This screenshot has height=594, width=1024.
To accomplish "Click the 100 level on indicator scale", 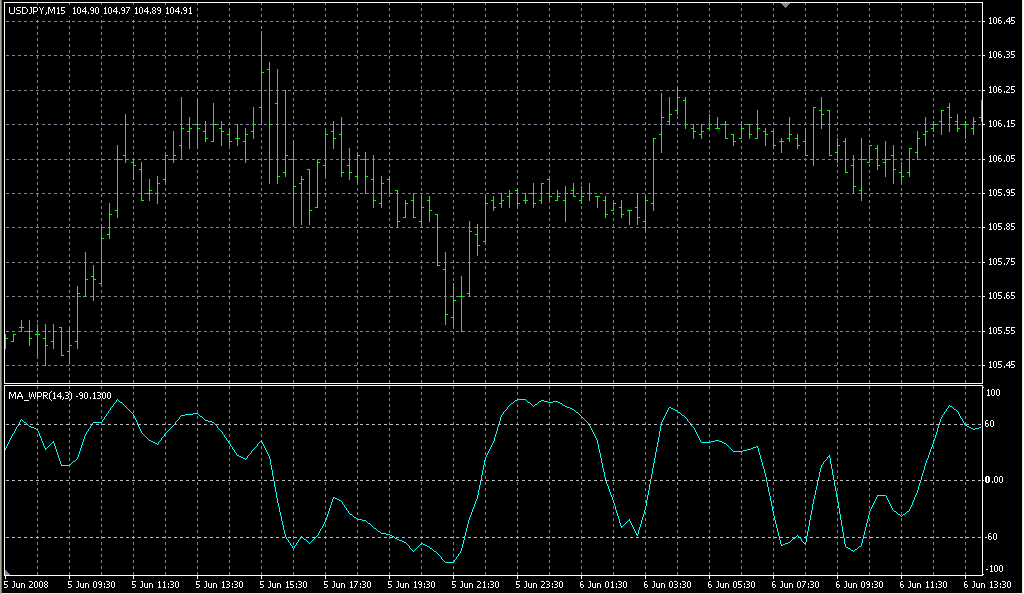I will click(993, 393).
